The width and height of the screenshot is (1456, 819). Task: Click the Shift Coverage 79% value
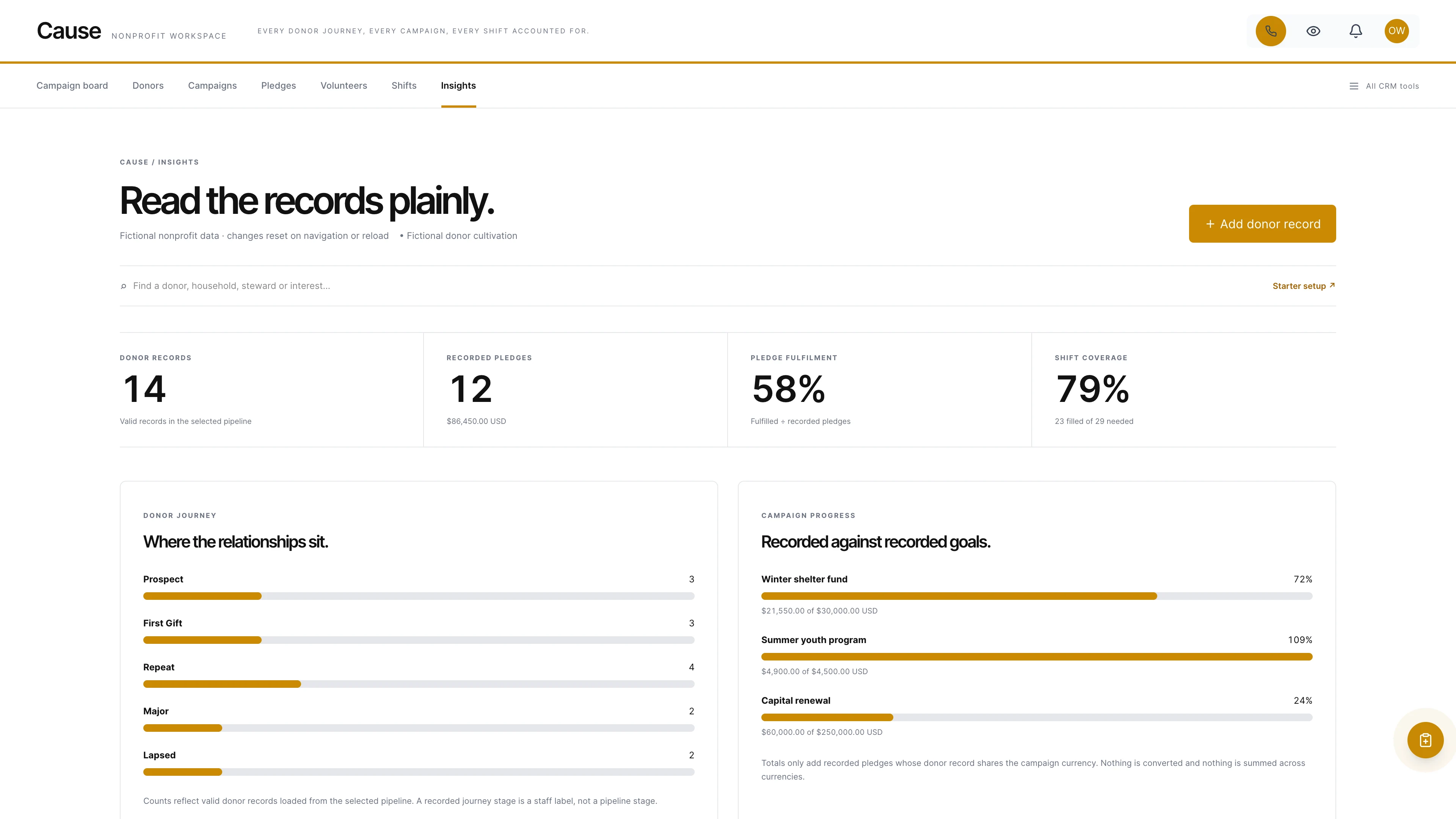coord(1092,389)
